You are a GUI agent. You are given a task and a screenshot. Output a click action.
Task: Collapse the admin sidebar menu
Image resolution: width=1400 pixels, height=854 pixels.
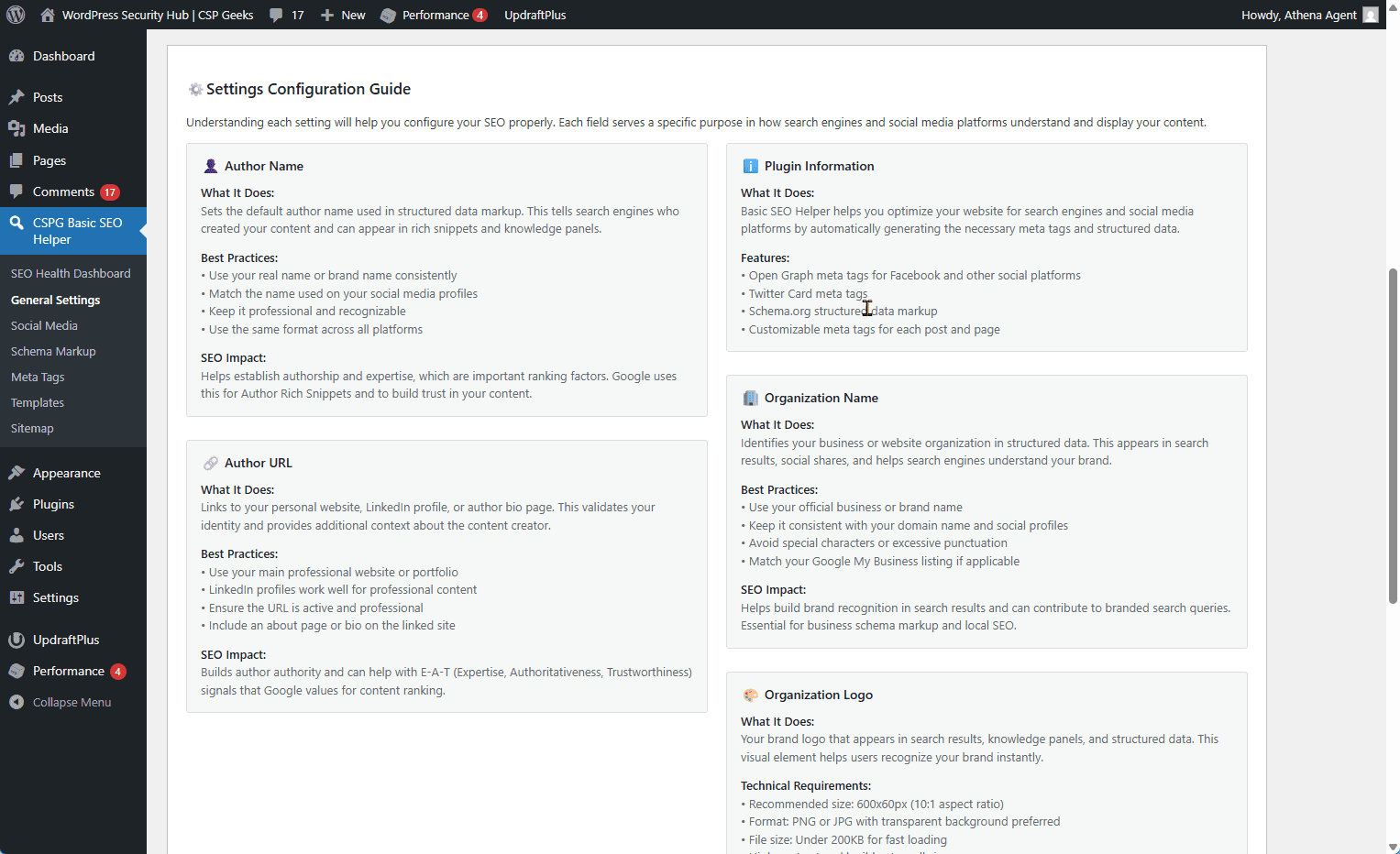(72, 702)
